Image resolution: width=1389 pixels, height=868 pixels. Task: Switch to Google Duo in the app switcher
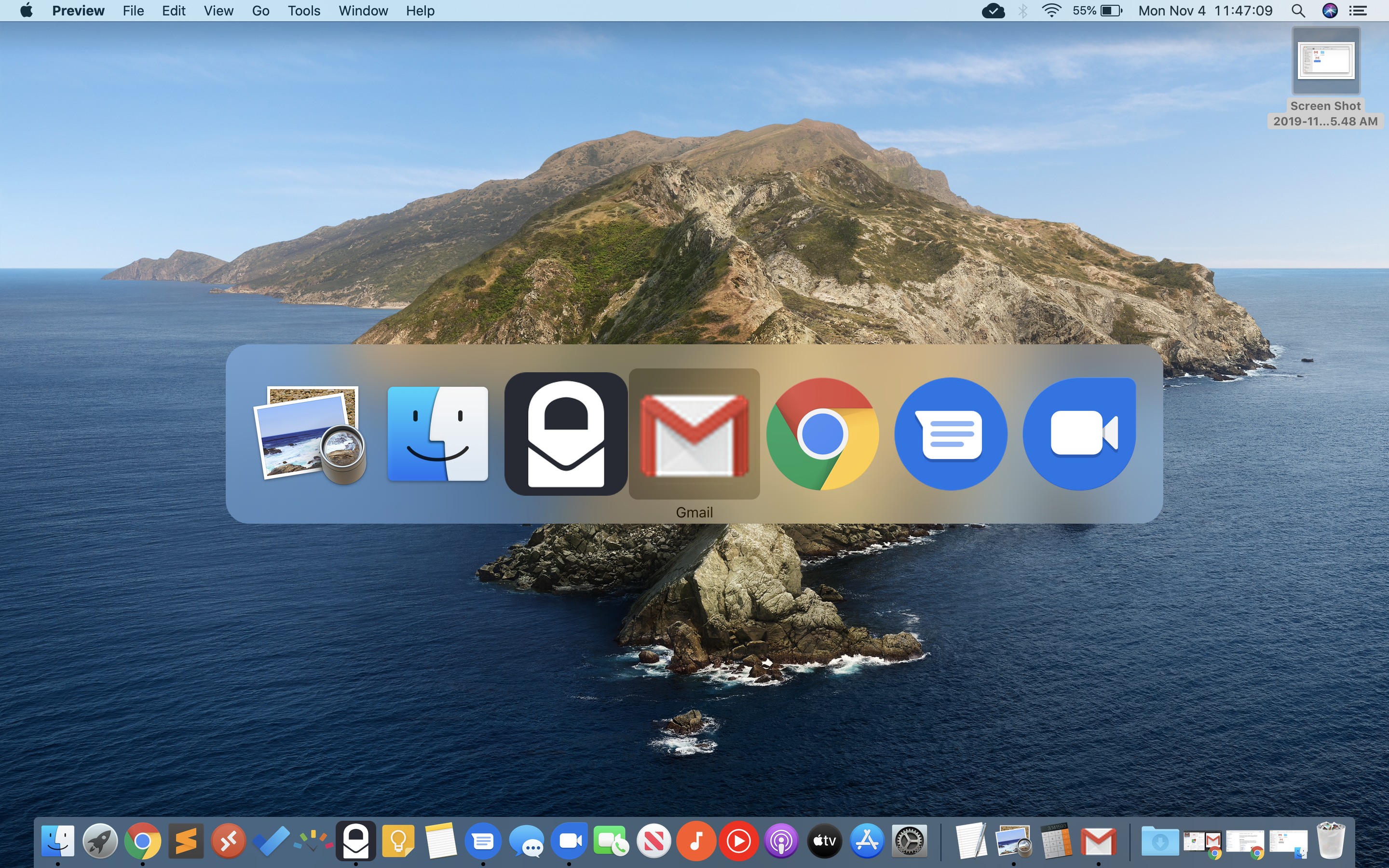1079,434
